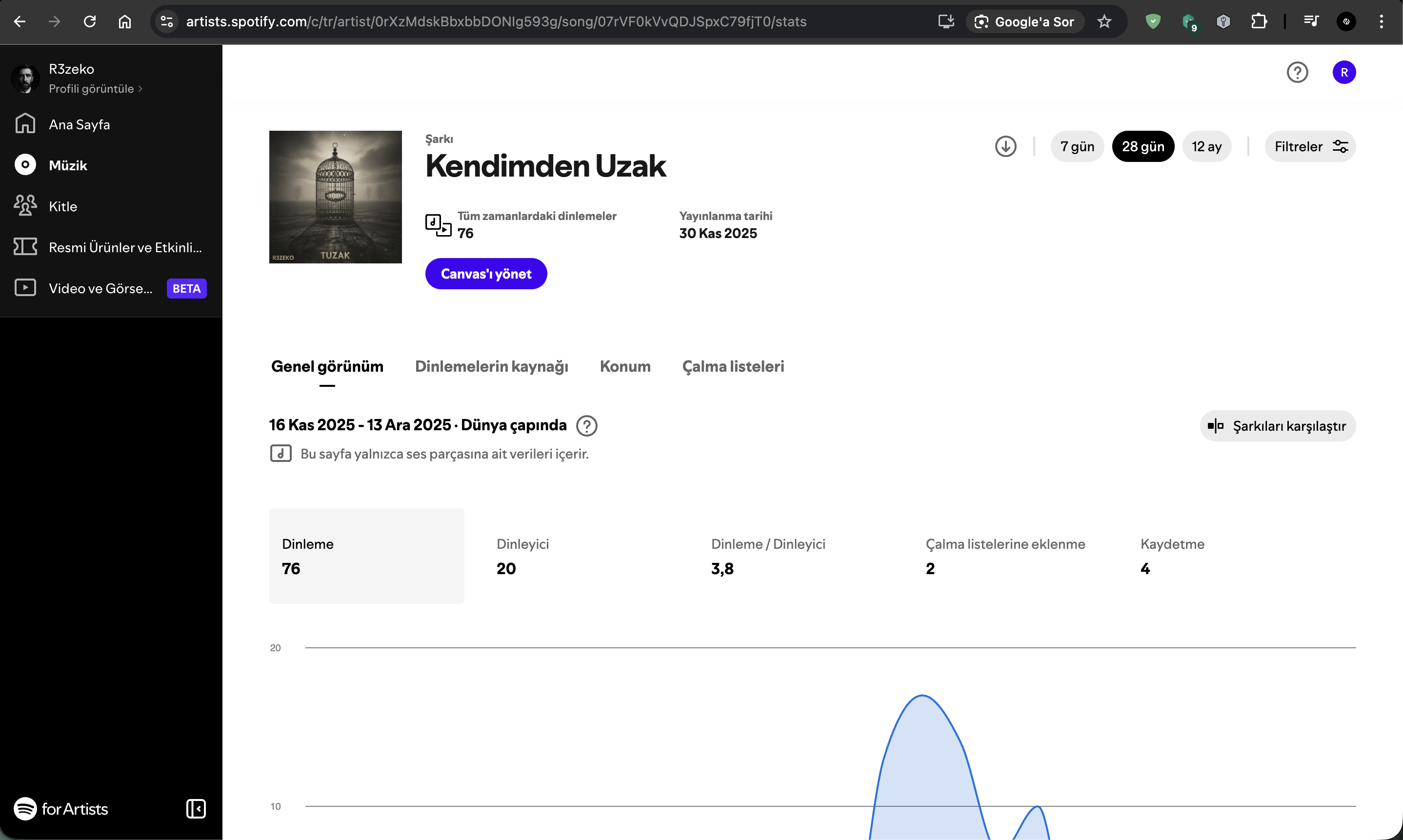Open the purple R account menu

[x=1343, y=72]
